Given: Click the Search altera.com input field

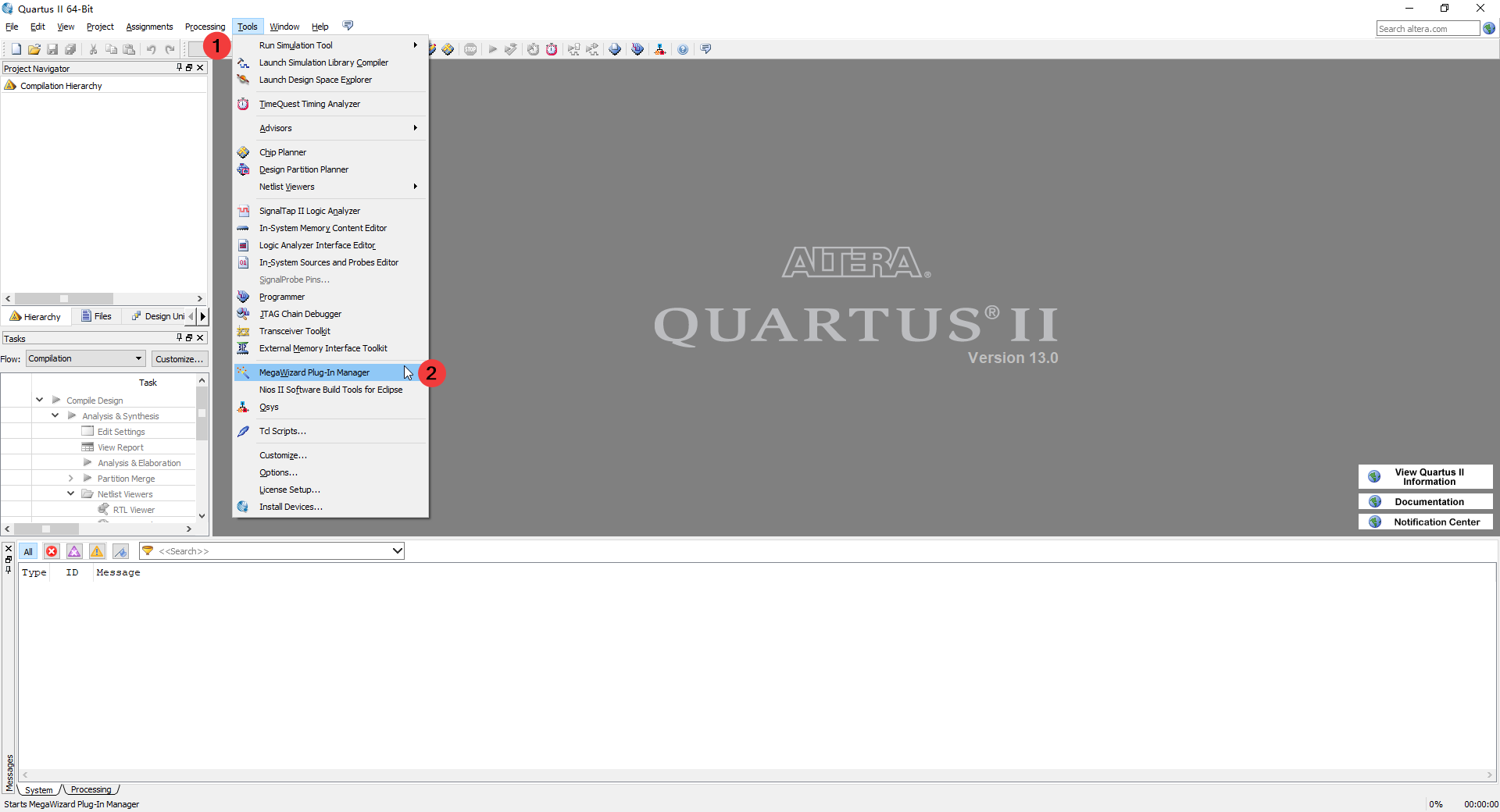Looking at the screenshot, I should coord(1427,29).
